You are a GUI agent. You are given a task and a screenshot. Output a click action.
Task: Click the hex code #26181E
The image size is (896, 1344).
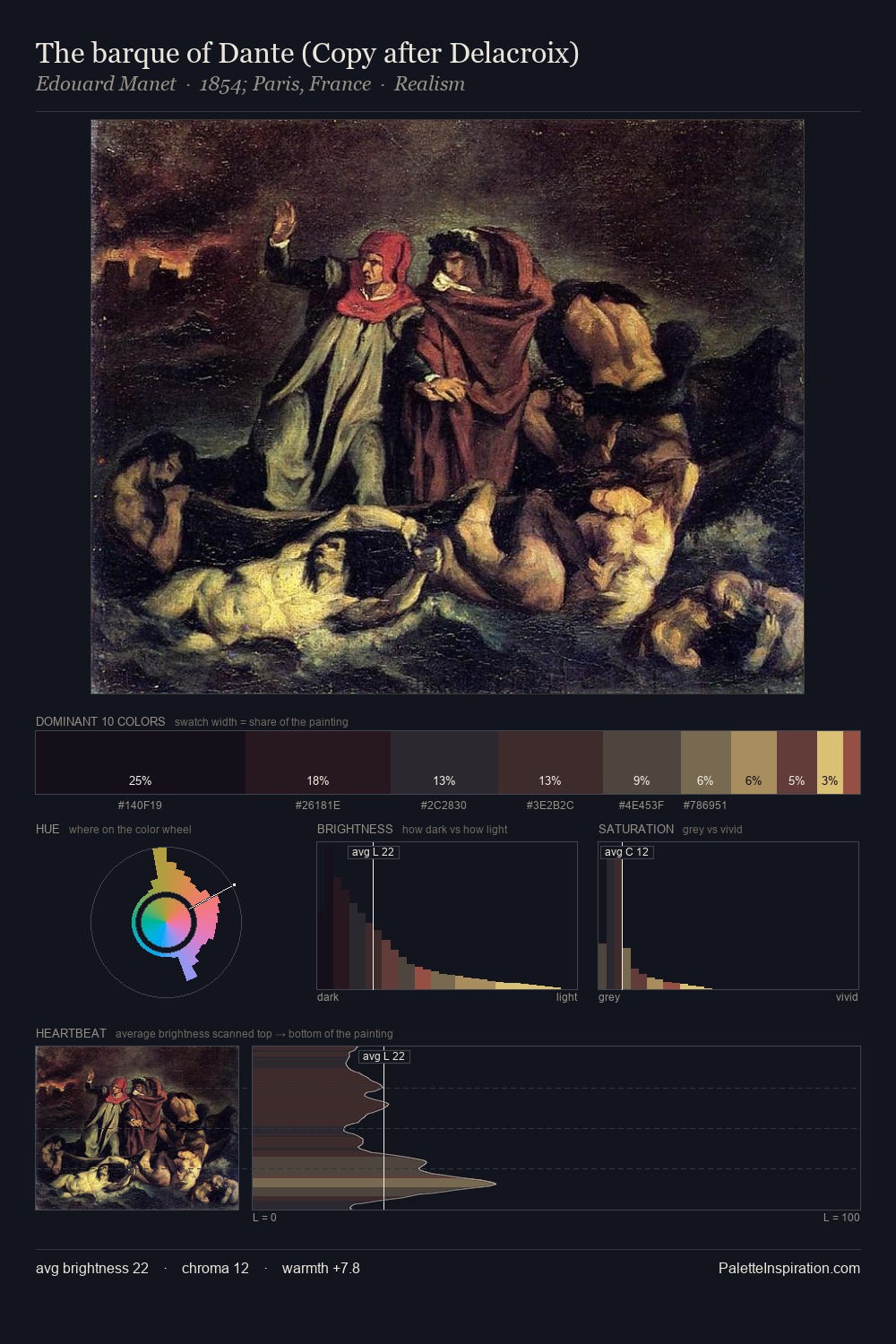pyautogui.click(x=318, y=806)
